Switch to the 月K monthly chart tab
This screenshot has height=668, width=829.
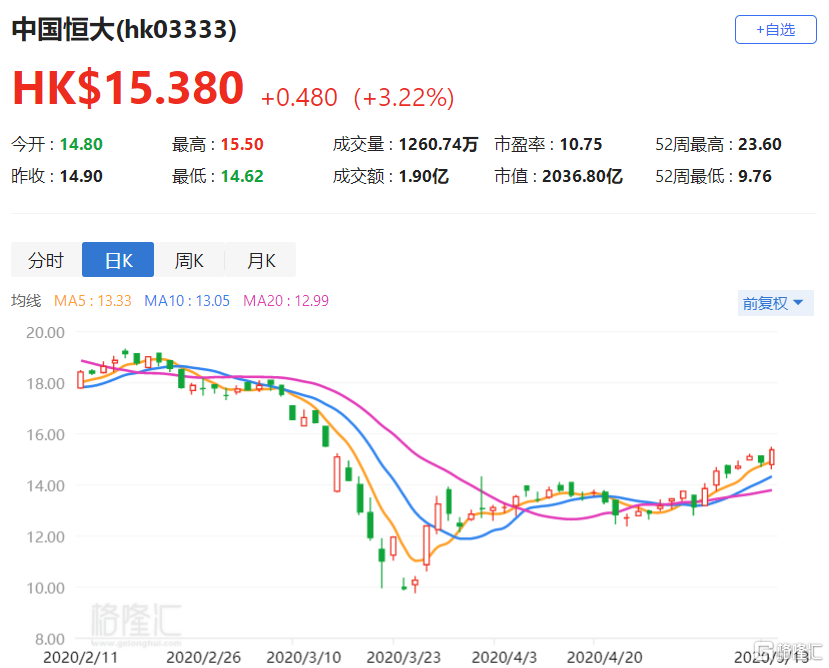[260, 261]
